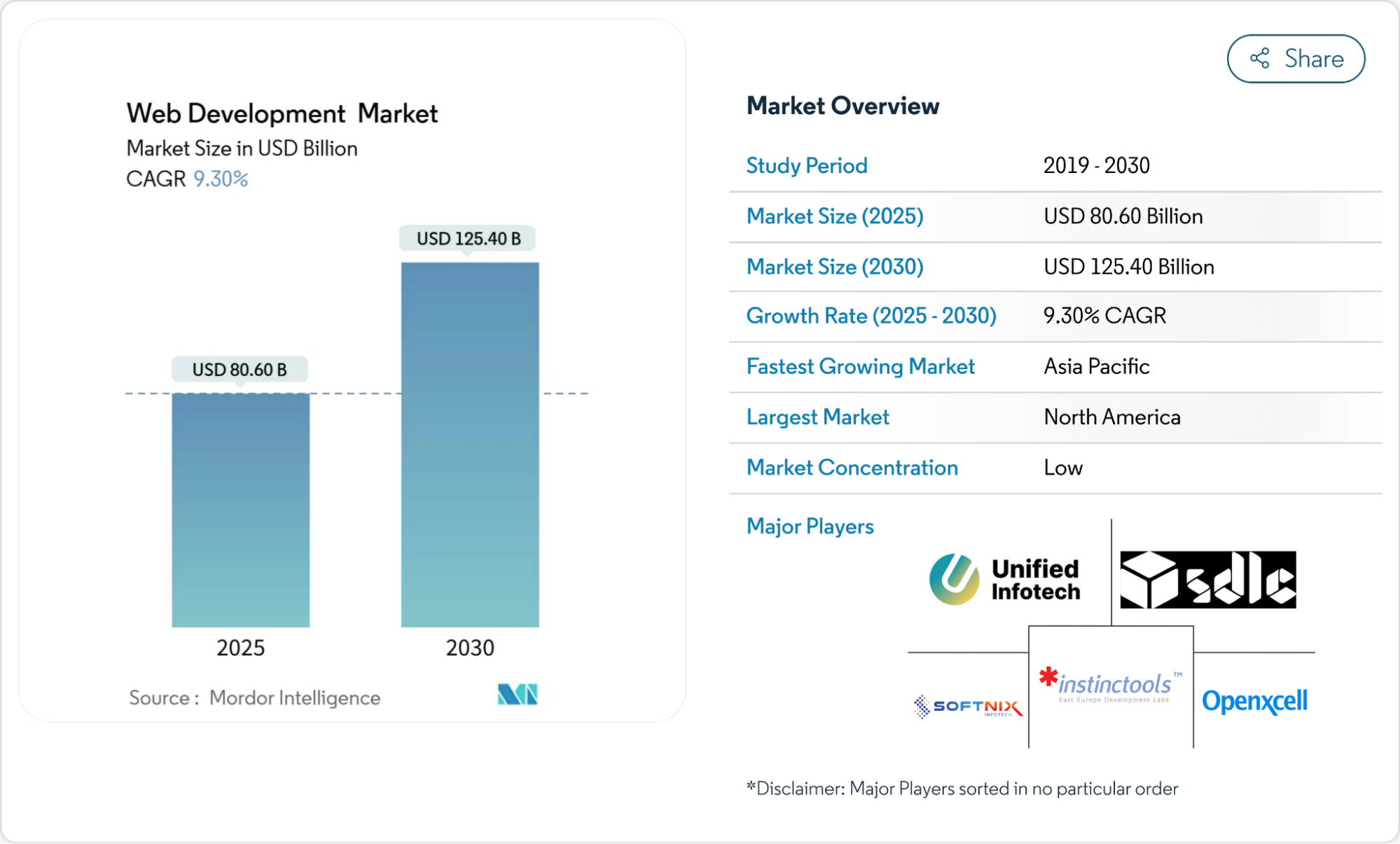Click the share network icon inside the Share button
1400x844 pixels.
[1261, 59]
